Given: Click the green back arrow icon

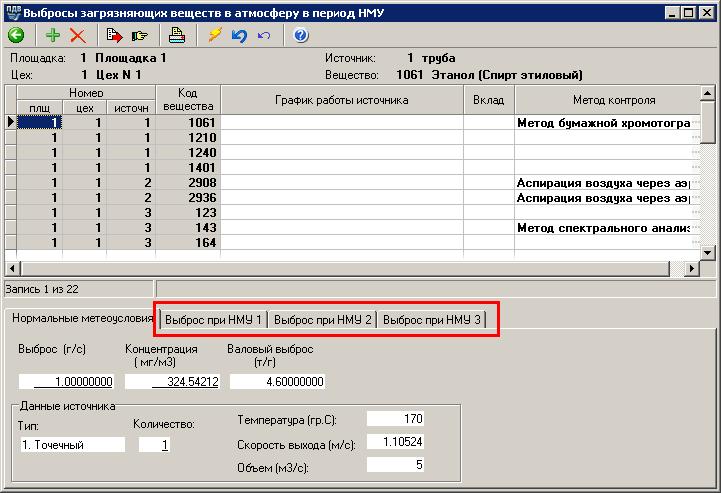Looking at the screenshot, I should (16, 36).
